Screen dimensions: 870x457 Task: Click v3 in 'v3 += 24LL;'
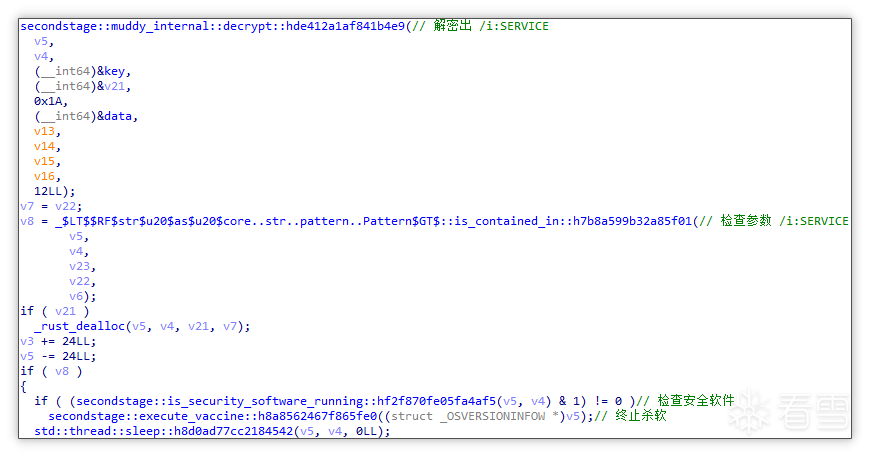click(x=27, y=341)
